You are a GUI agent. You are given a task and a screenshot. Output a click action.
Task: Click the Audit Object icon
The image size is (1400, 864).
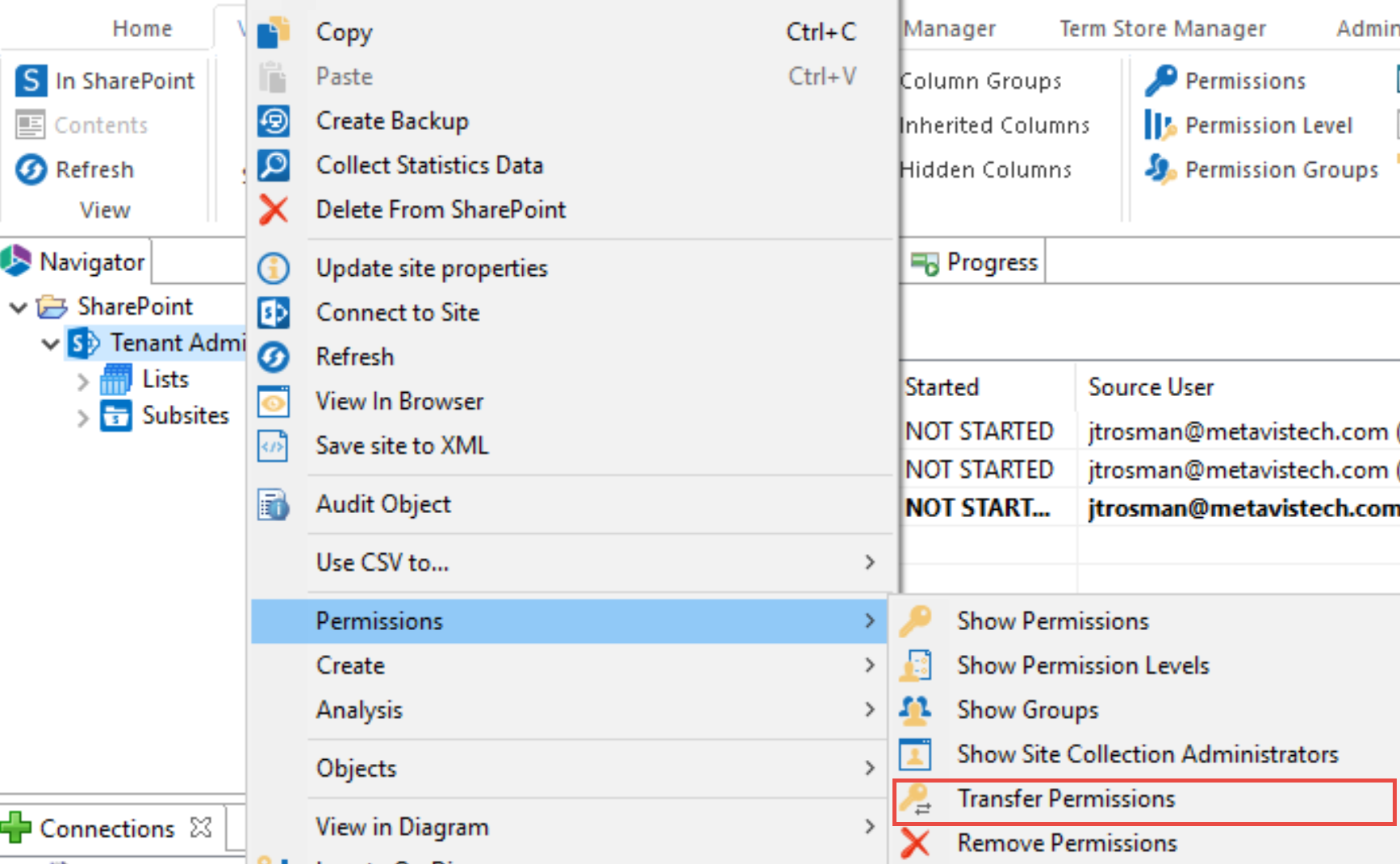274,504
